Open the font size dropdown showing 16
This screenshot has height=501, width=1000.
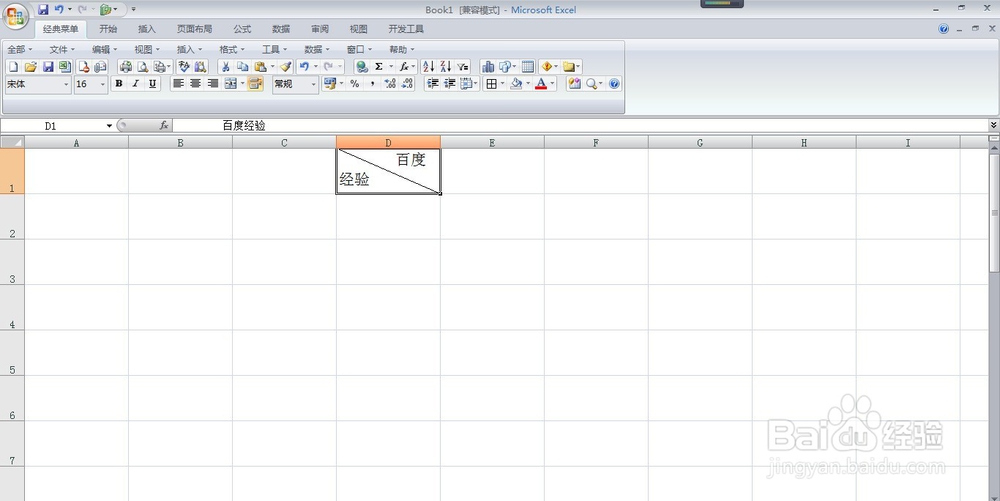tap(103, 84)
